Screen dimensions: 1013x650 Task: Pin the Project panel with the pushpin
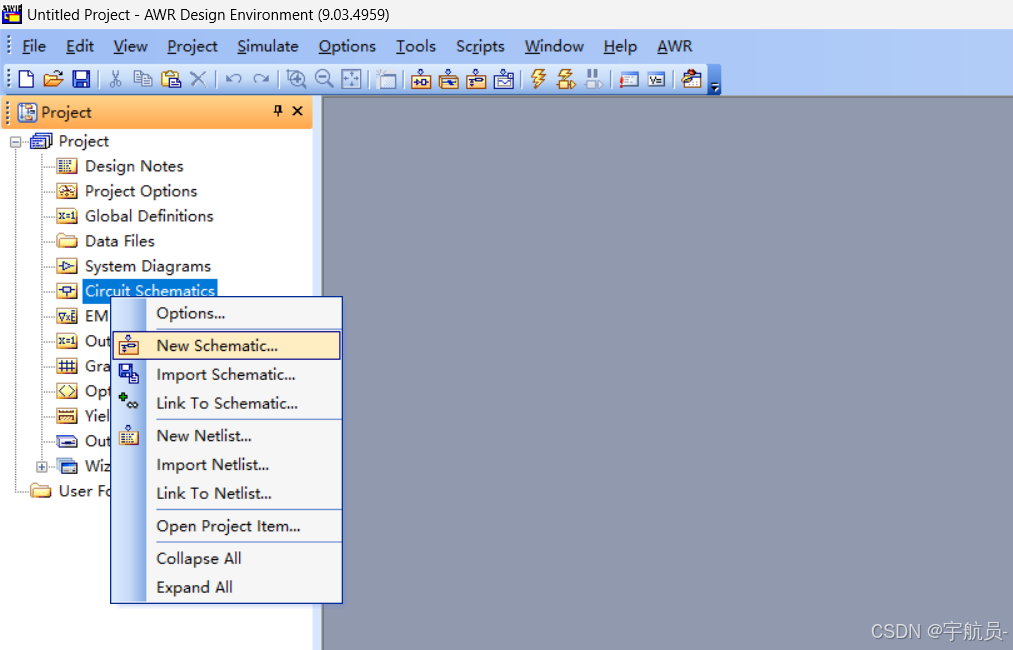(x=278, y=110)
